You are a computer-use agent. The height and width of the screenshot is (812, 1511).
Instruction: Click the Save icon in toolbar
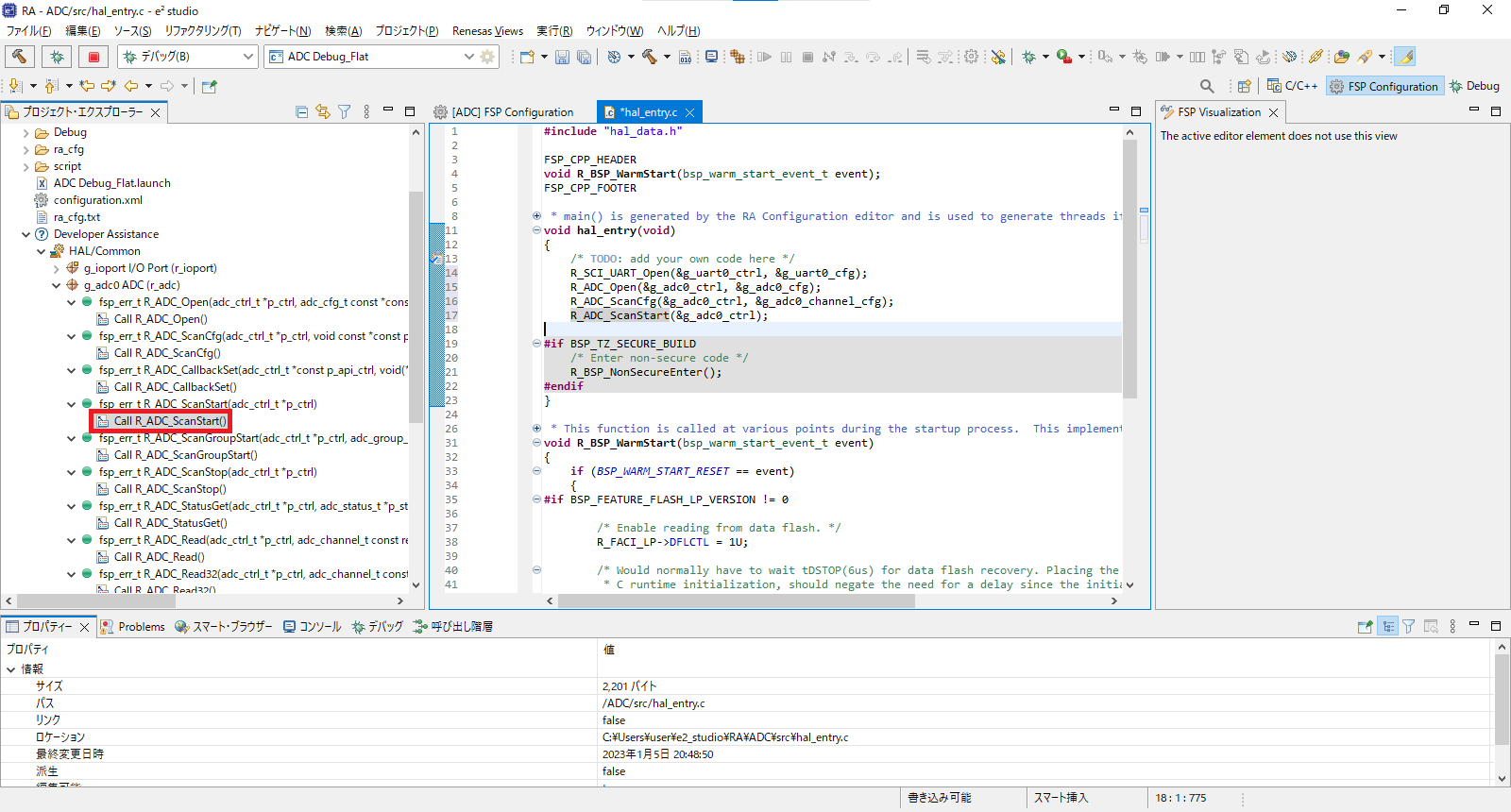pyautogui.click(x=562, y=57)
